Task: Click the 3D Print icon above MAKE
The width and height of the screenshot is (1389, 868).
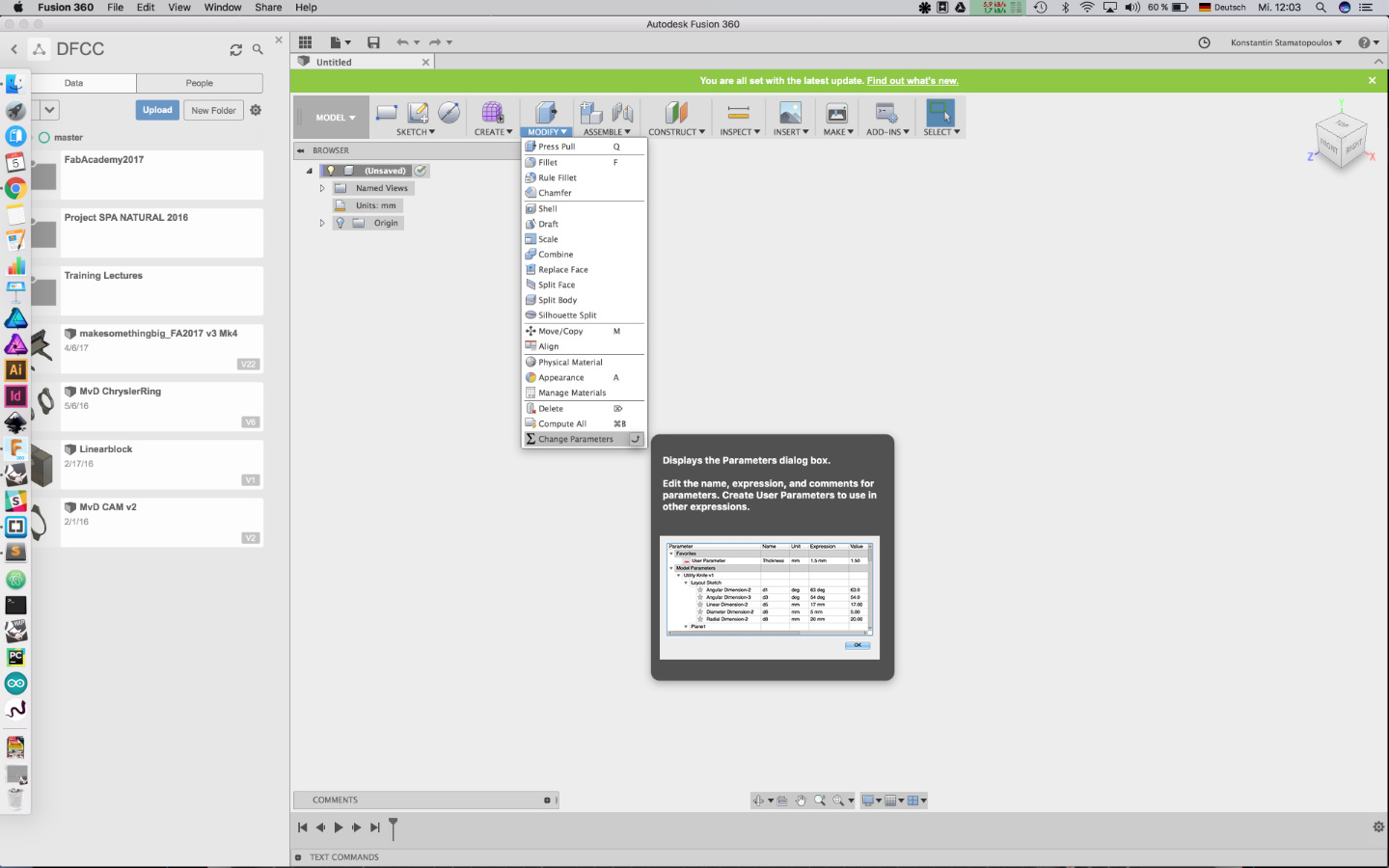Action: click(x=836, y=113)
